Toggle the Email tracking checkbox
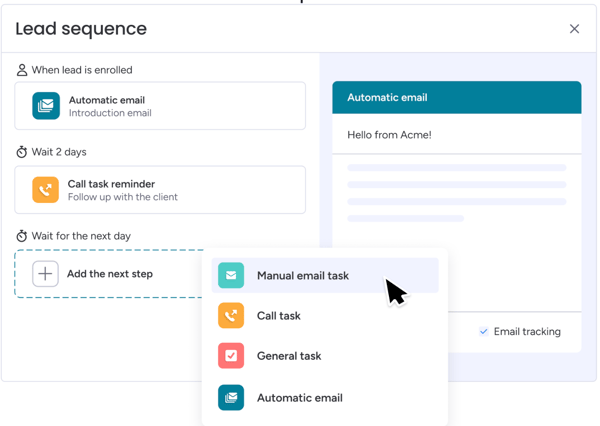Image resolution: width=600 pixels, height=426 pixels. pyautogui.click(x=484, y=332)
